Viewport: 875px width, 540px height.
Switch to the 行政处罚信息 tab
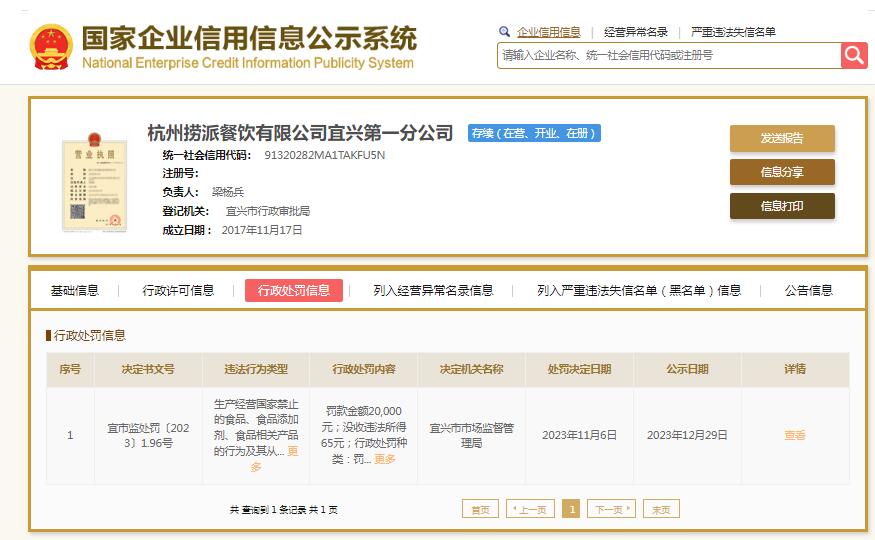click(x=294, y=291)
